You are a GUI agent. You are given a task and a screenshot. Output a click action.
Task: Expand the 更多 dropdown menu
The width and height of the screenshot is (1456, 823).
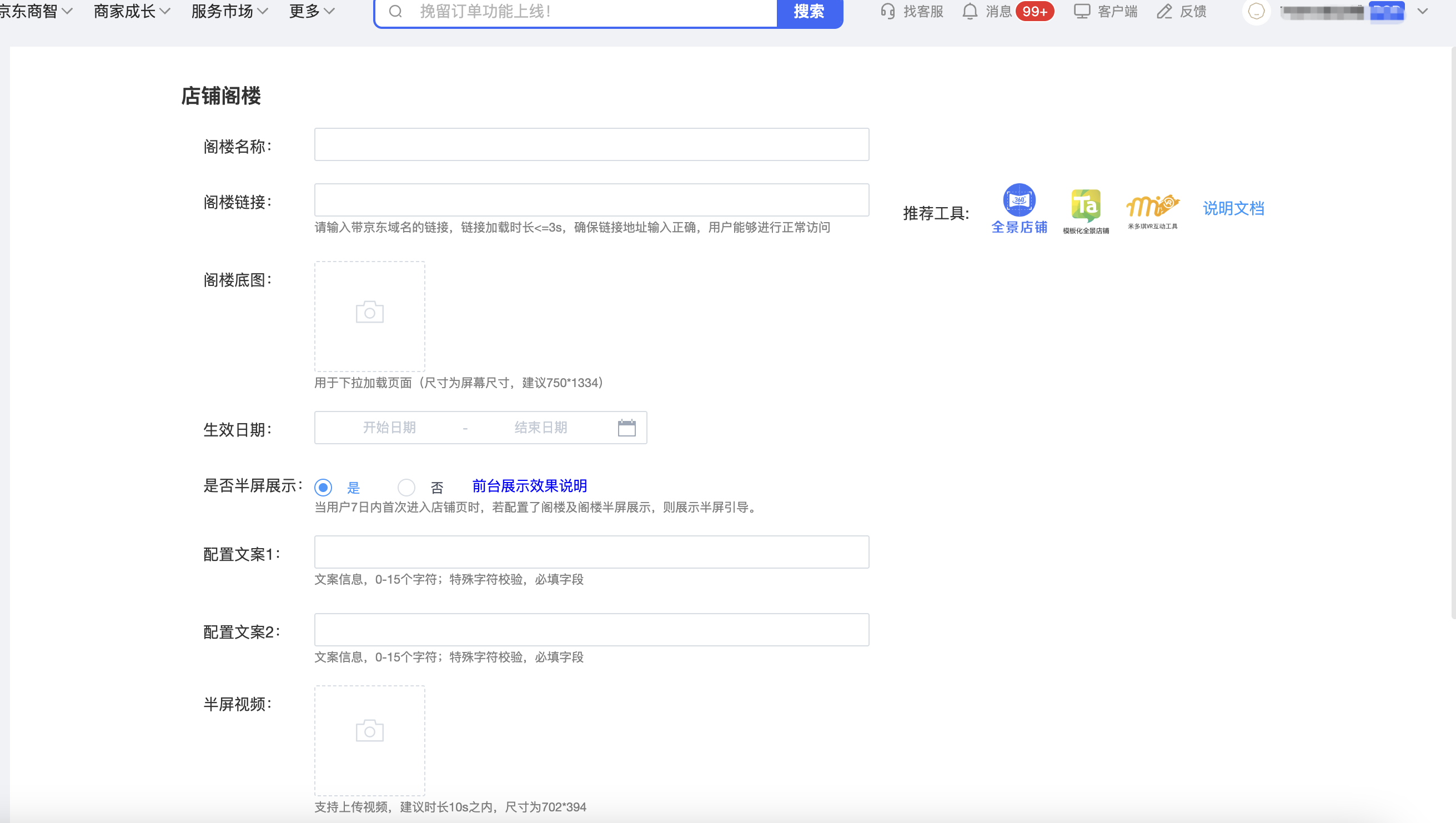click(x=312, y=11)
